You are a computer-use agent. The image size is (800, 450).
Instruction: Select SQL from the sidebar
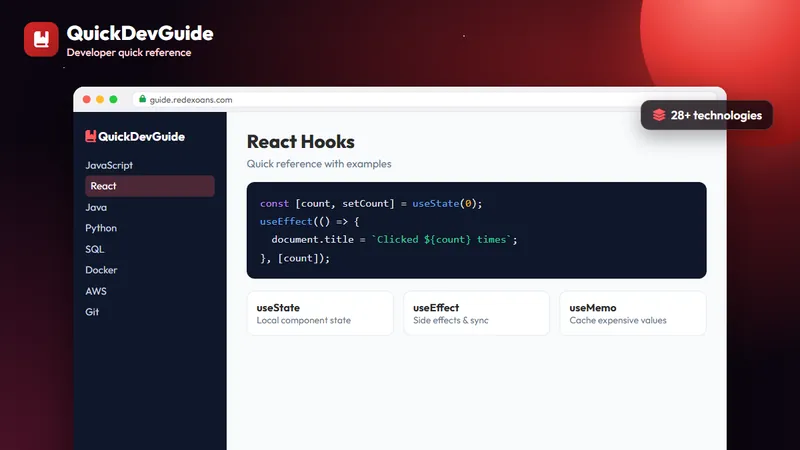[94, 249]
